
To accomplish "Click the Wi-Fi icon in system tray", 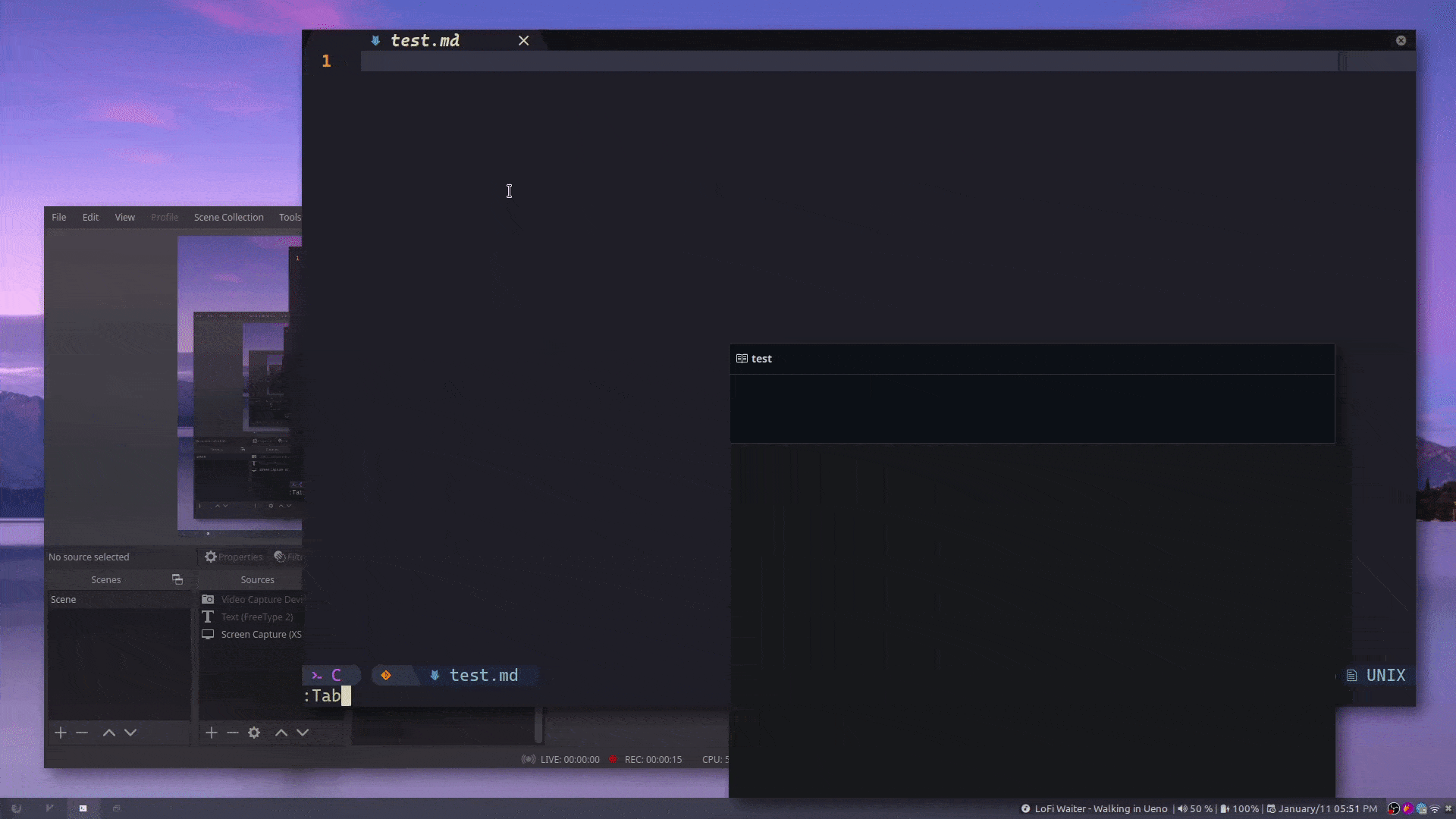I will (1435, 808).
